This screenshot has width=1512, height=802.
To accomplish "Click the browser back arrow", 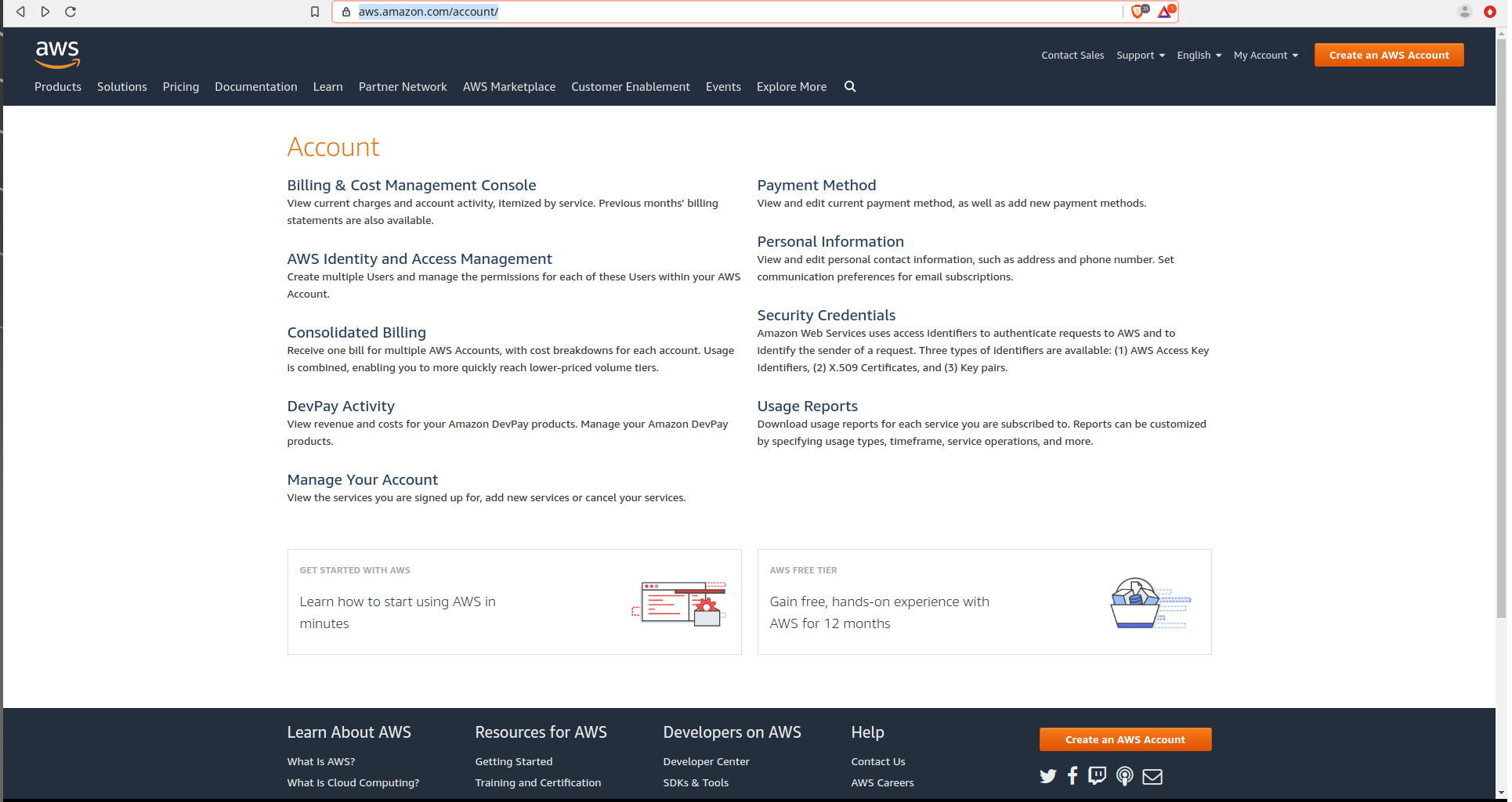I will click(x=21, y=12).
